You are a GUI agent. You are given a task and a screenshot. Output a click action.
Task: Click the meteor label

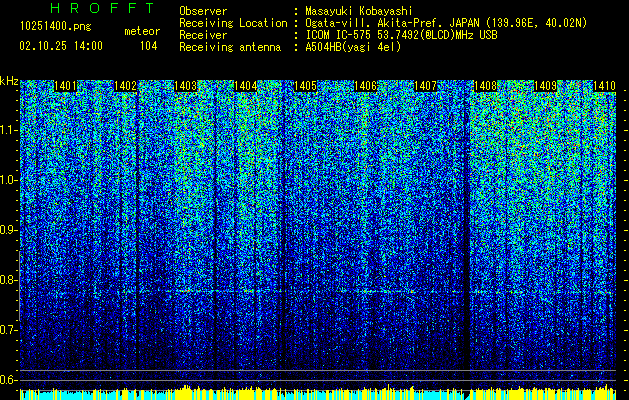coord(142,31)
